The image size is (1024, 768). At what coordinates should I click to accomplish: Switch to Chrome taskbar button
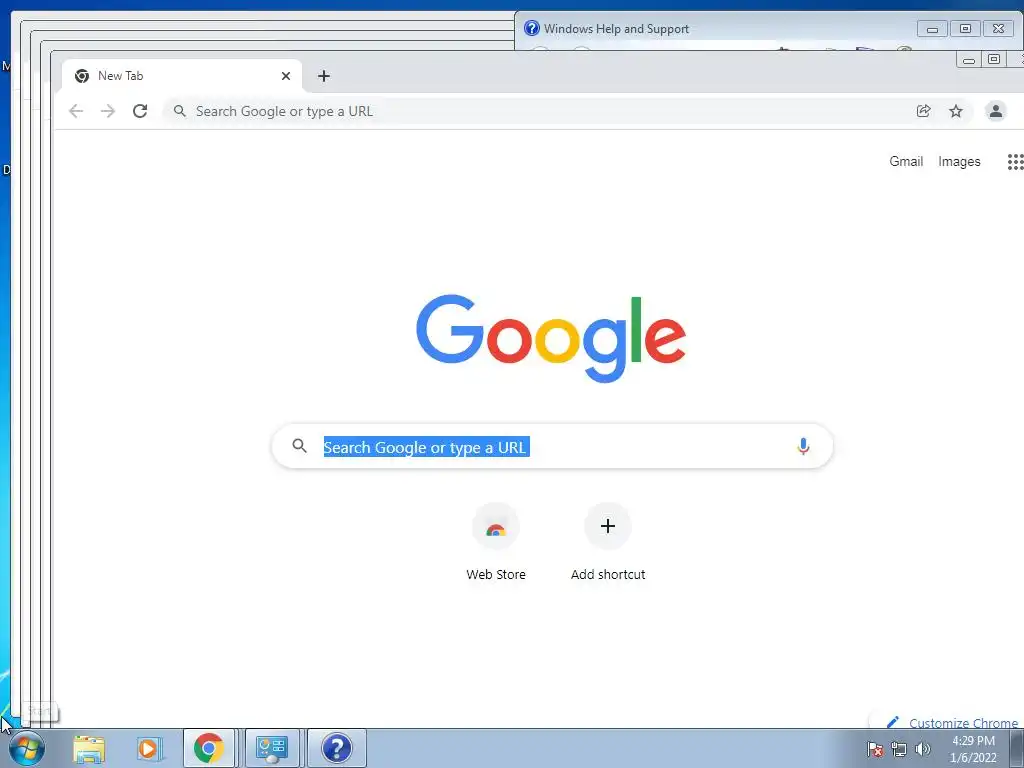click(x=209, y=748)
